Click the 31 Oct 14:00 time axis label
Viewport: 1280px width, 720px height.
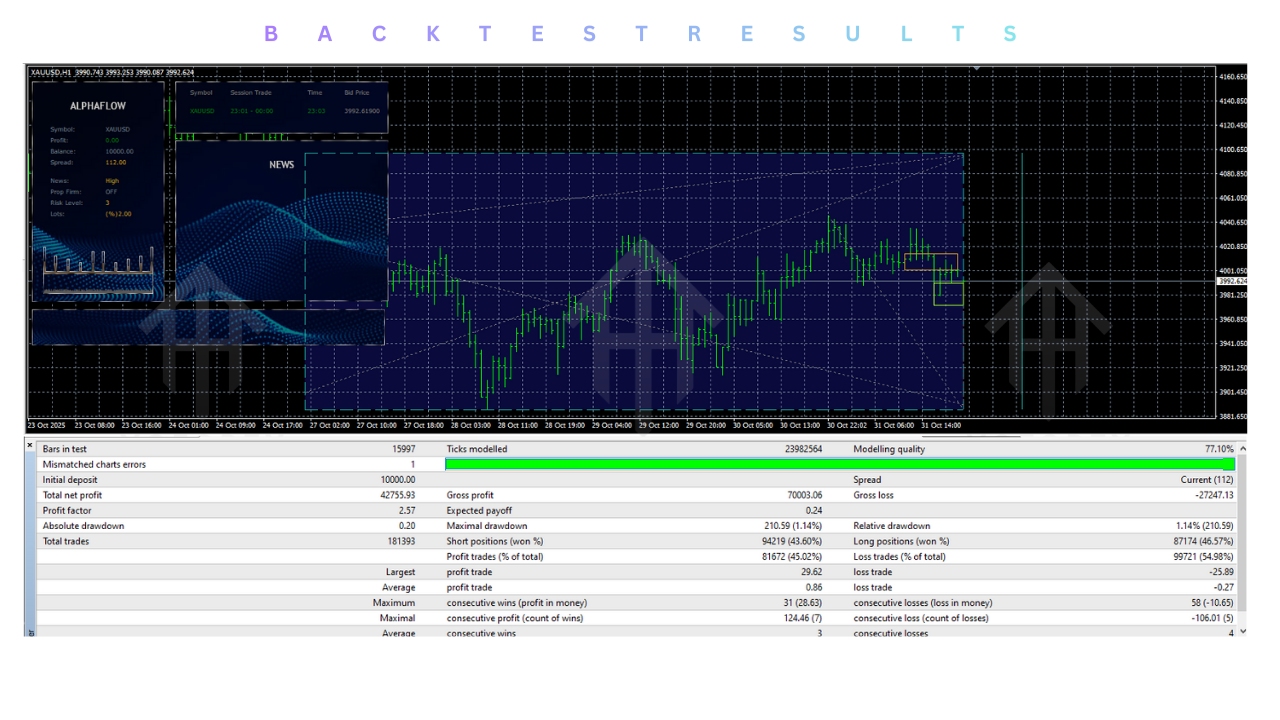click(x=943, y=424)
